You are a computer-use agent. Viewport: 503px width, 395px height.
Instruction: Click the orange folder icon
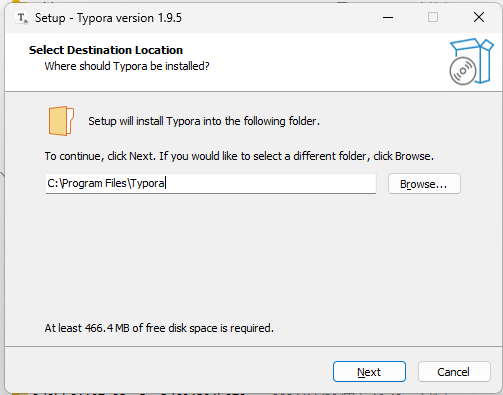click(61, 121)
